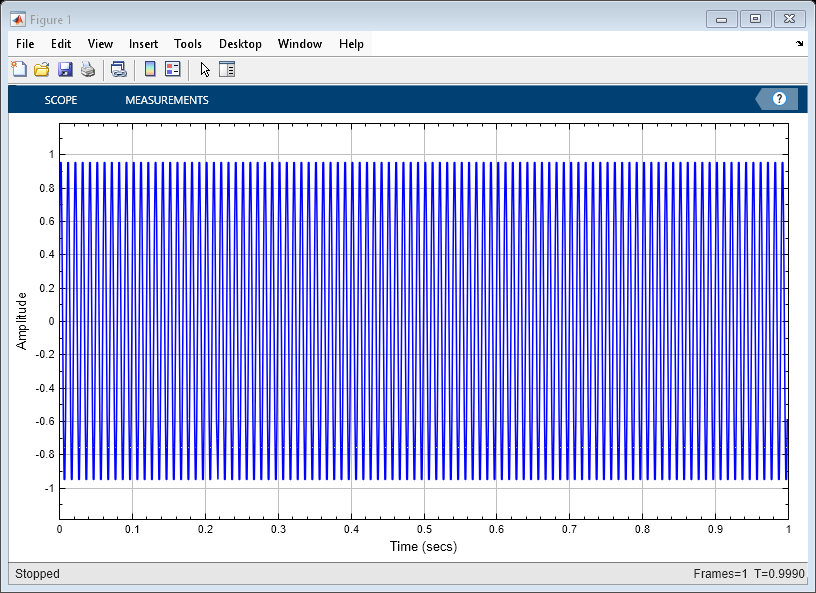Click the MATLAB logo in the title bar
The height and width of the screenshot is (593, 816).
(x=18, y=20)
